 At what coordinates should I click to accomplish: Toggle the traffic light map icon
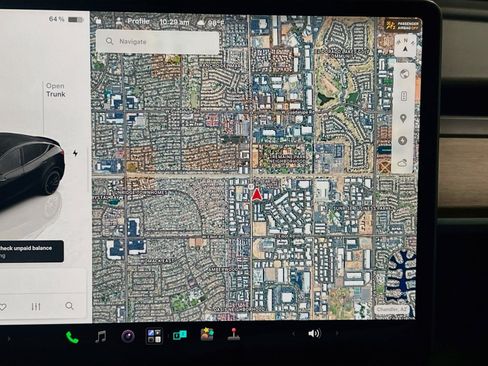[404, 96]
